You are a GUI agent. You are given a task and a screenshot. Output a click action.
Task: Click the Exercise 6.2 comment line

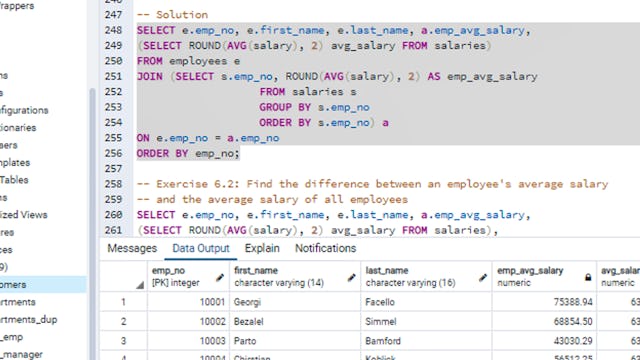pos(372,184)
